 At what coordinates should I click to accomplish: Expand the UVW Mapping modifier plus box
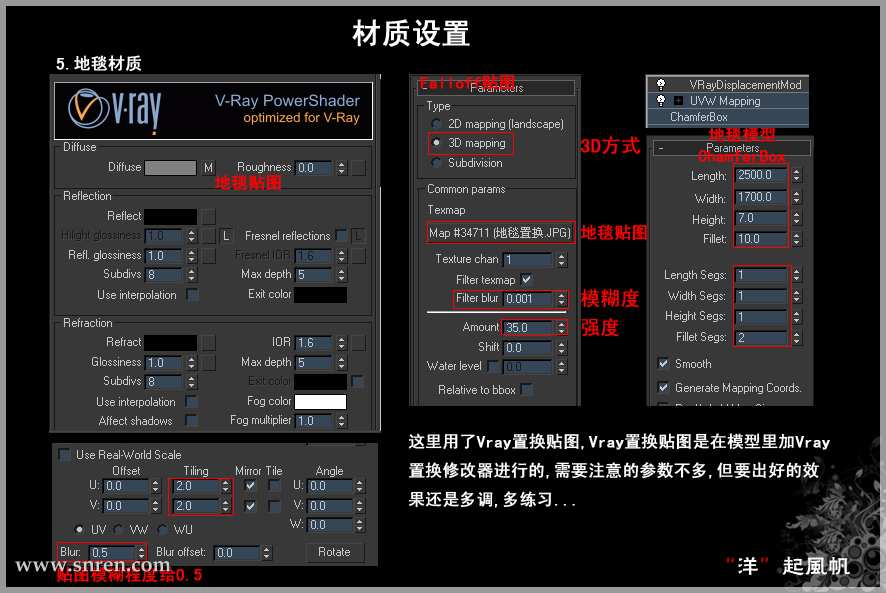(x=678, y=101)
